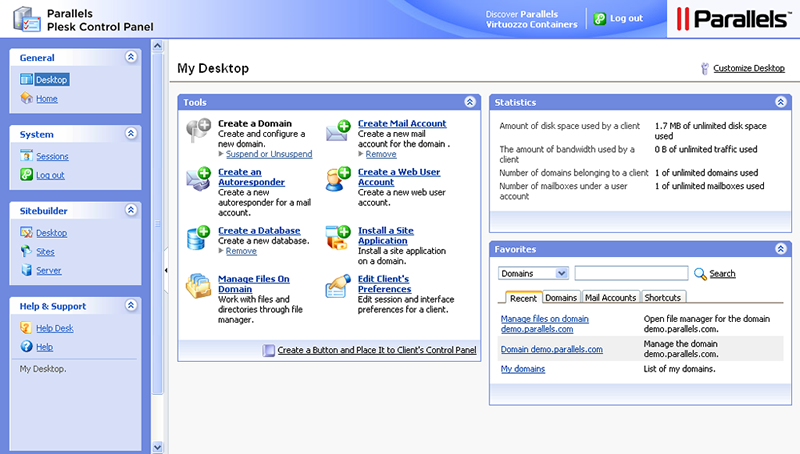Image resolution: width=800 pixels, height=454 pixels.
Task: Click the Install a Site Application icon
Action: point(338,237)
